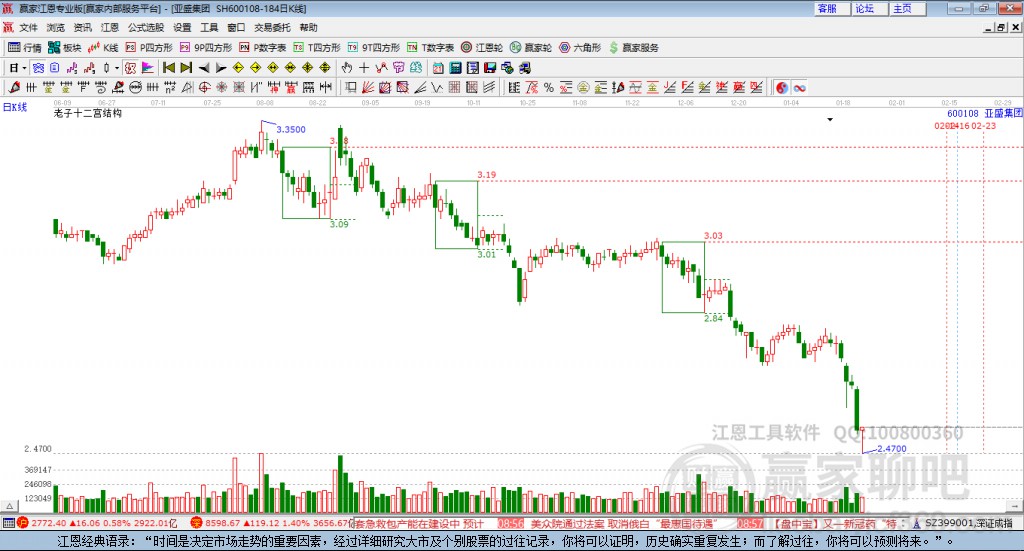This screenshot has width=1024, height=551.
Task: Switch to K线 candlestick view
Action: pyautogui.click(x=103, y=48)
